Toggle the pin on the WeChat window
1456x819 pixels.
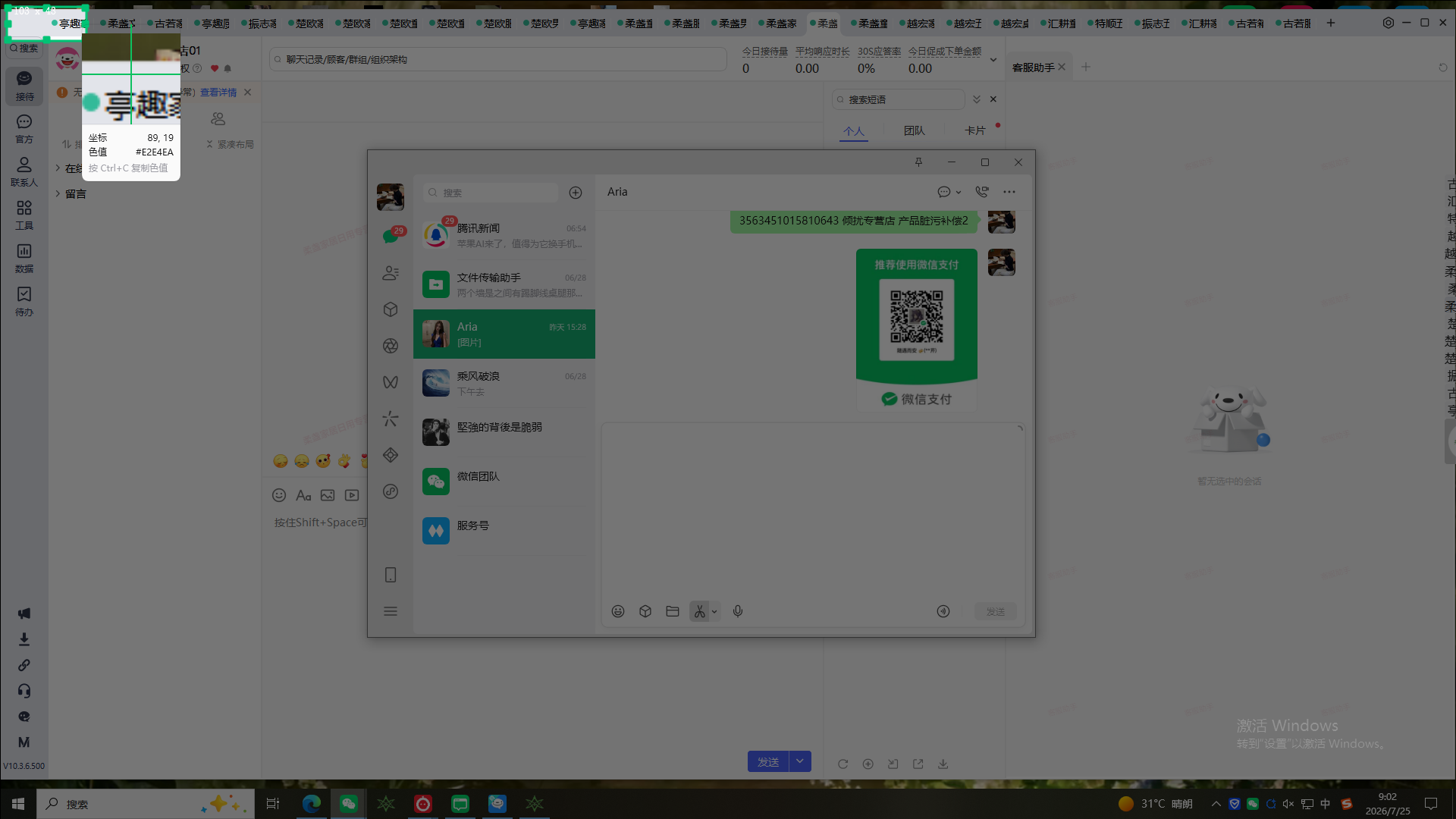pyautogui.click(x=918, y=162)
